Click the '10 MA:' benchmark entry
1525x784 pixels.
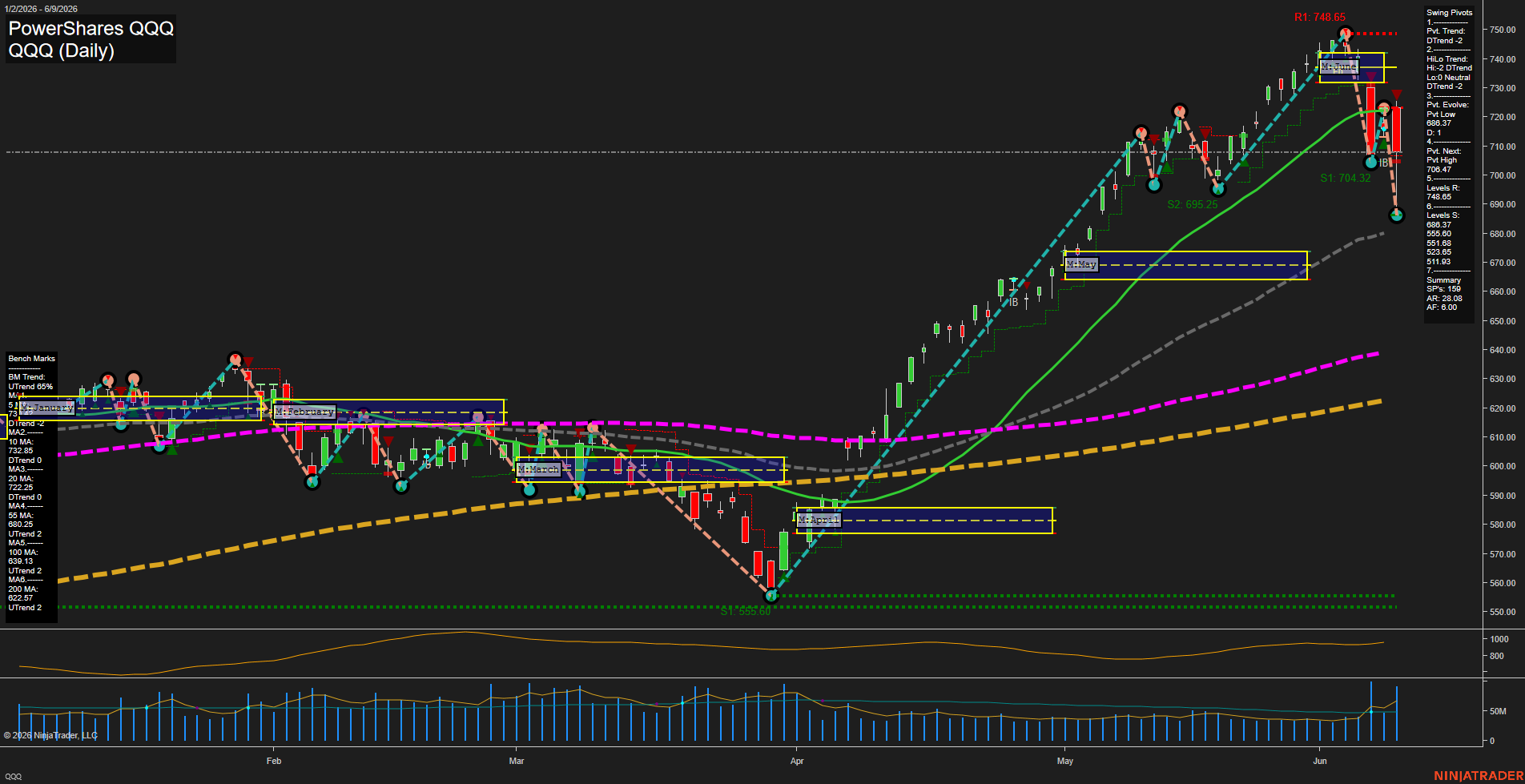pos(21,442)
